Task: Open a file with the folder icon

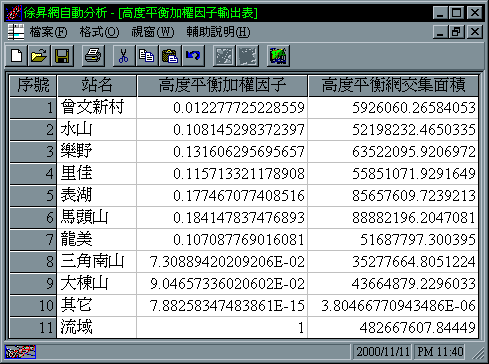Action: click(39, 56)
